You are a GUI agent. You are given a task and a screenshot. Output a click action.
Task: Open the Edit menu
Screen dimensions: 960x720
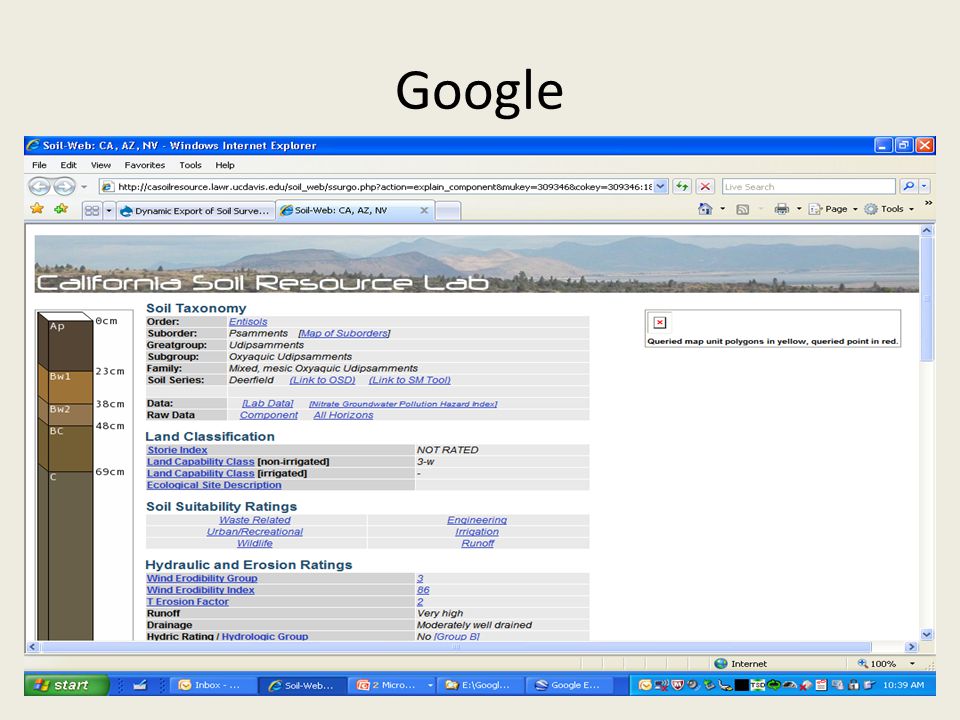point(69,165)
